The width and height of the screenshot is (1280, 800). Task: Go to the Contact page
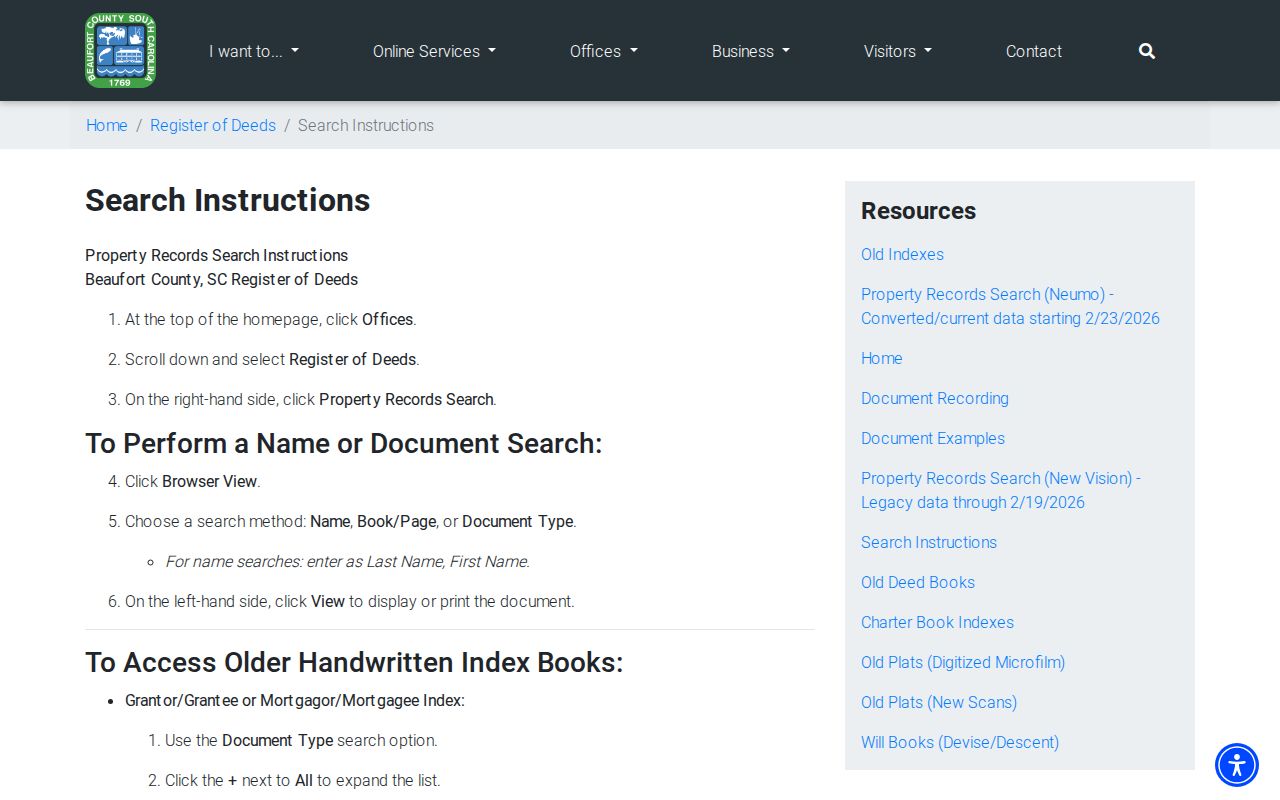tap(1034, 51)
